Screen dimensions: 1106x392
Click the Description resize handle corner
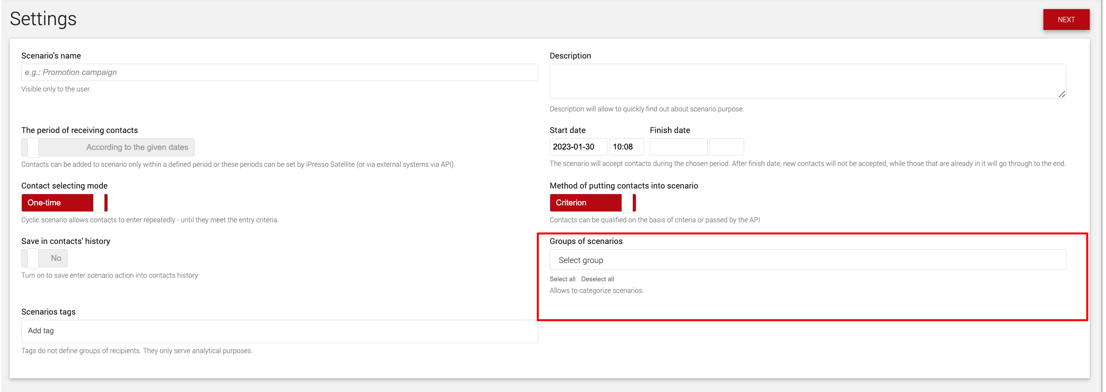tap(1062, 94)
